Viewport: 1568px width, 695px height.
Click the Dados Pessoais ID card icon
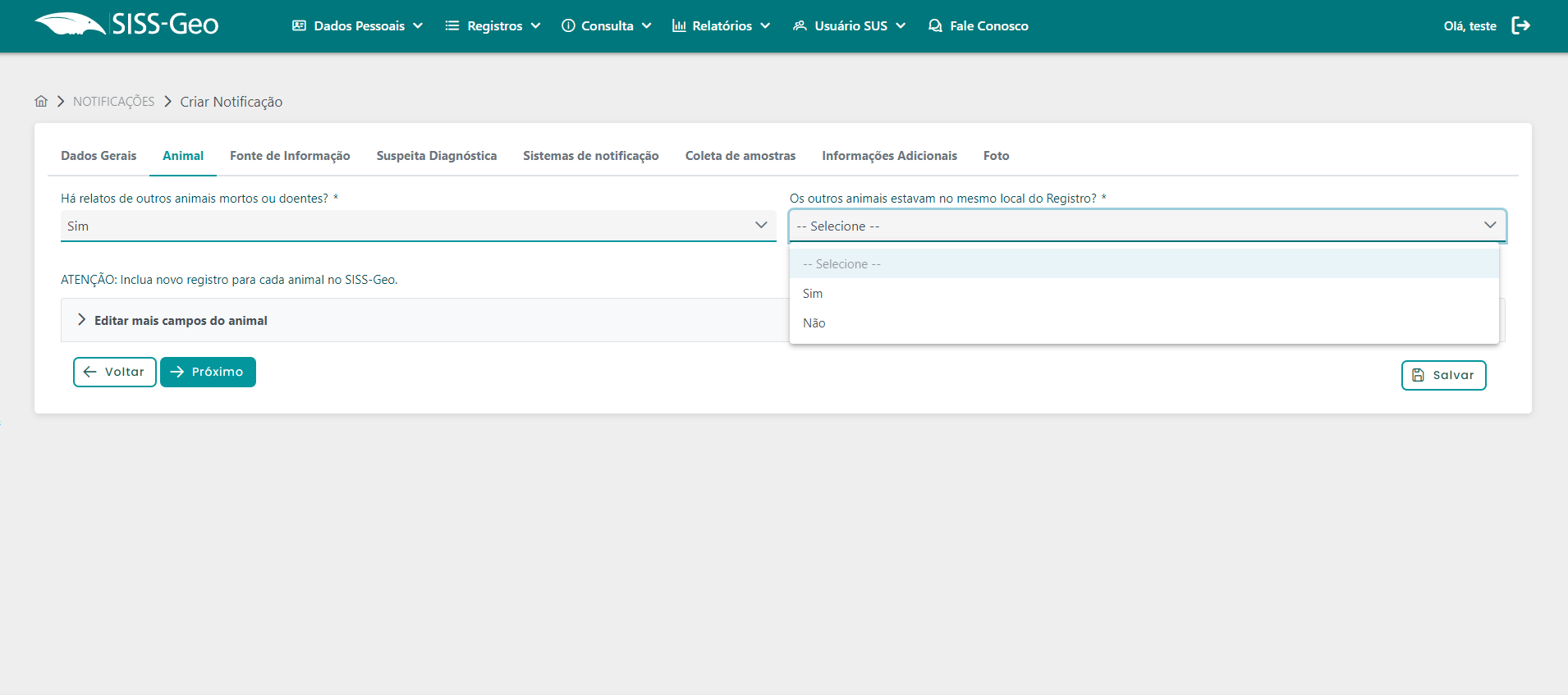point(299,25)
